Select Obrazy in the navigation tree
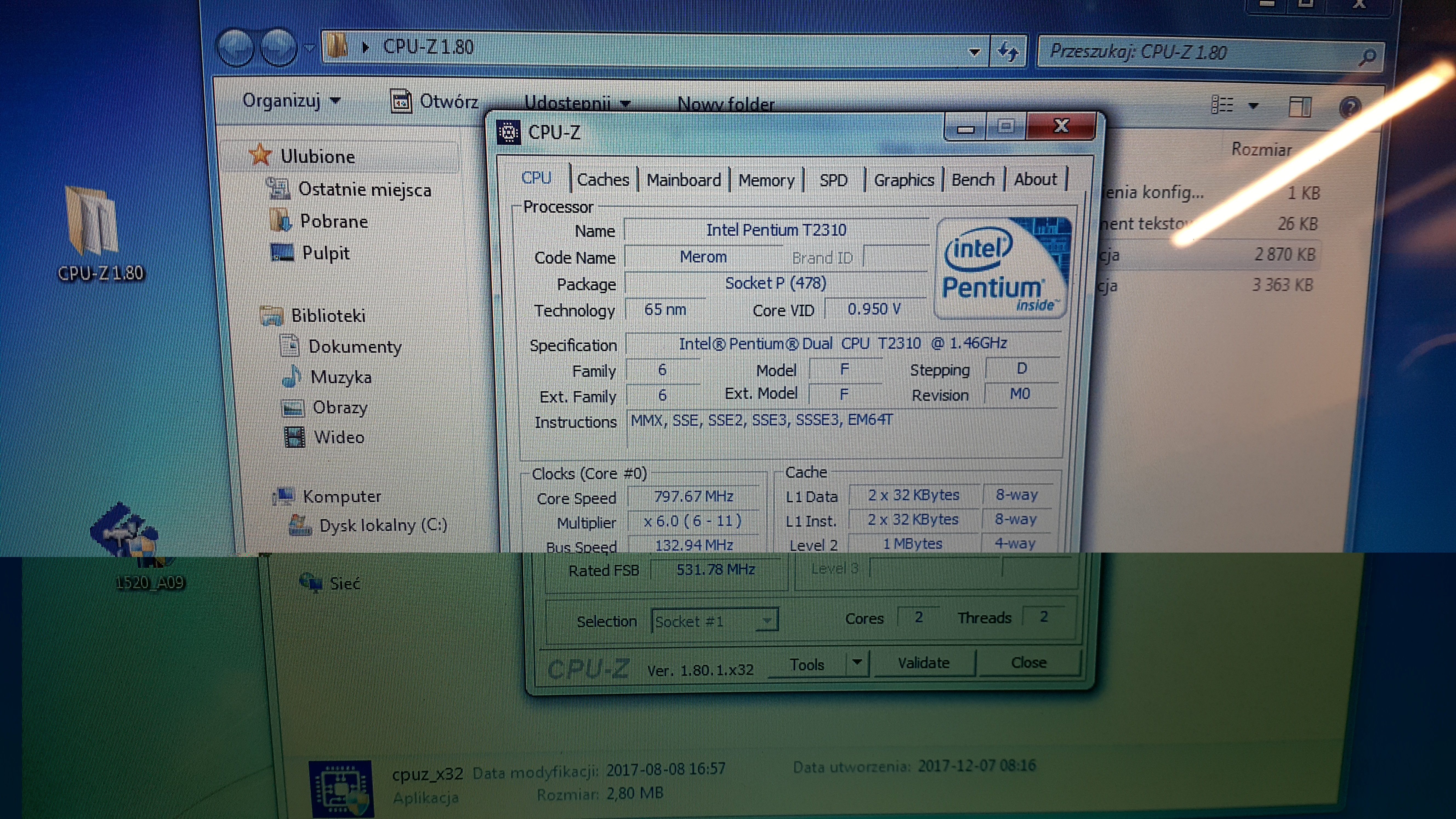 340,408
